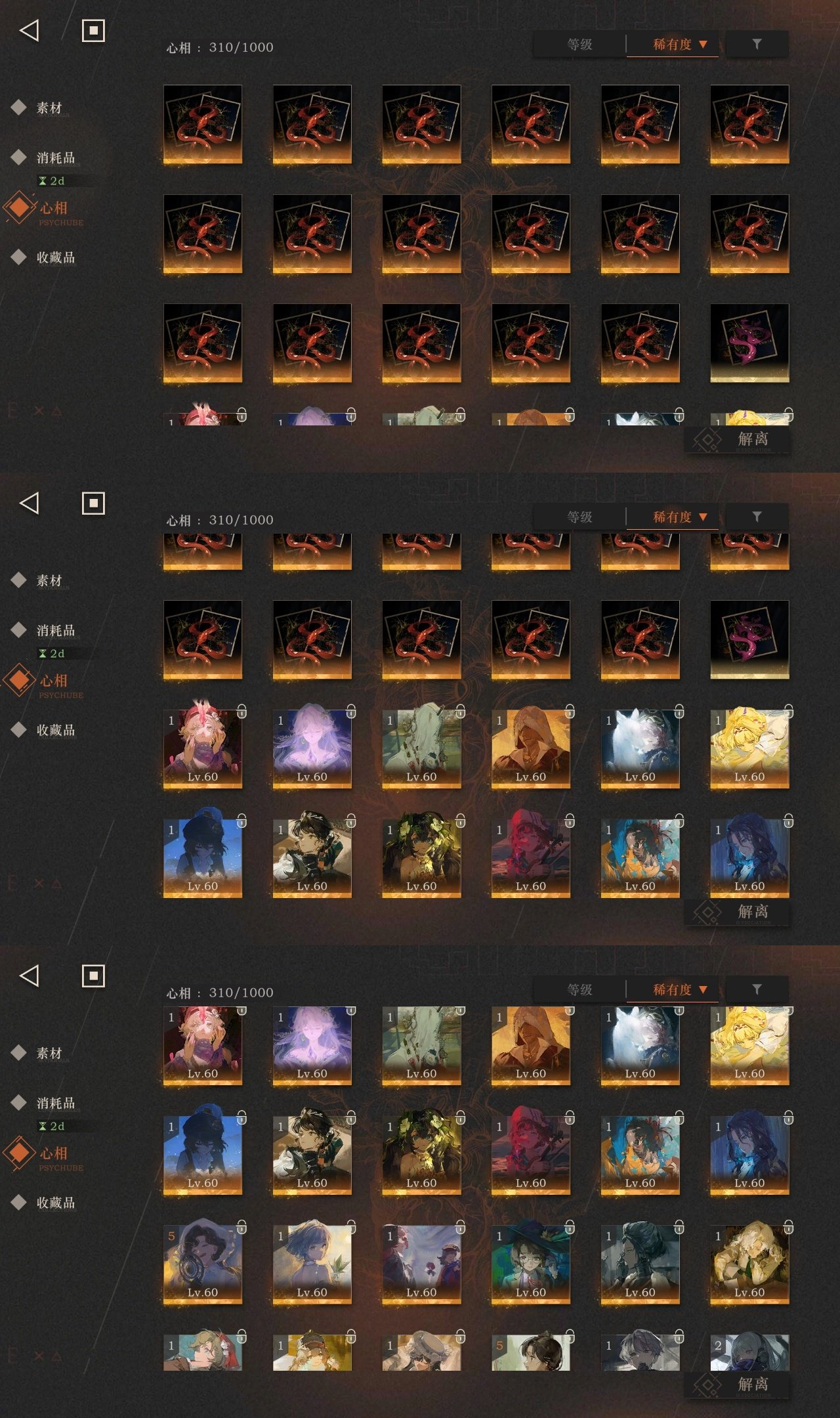Select the psychube of a blue-haired girl with a plant
Screen dimensions: 840x1418
point(312,1264)
